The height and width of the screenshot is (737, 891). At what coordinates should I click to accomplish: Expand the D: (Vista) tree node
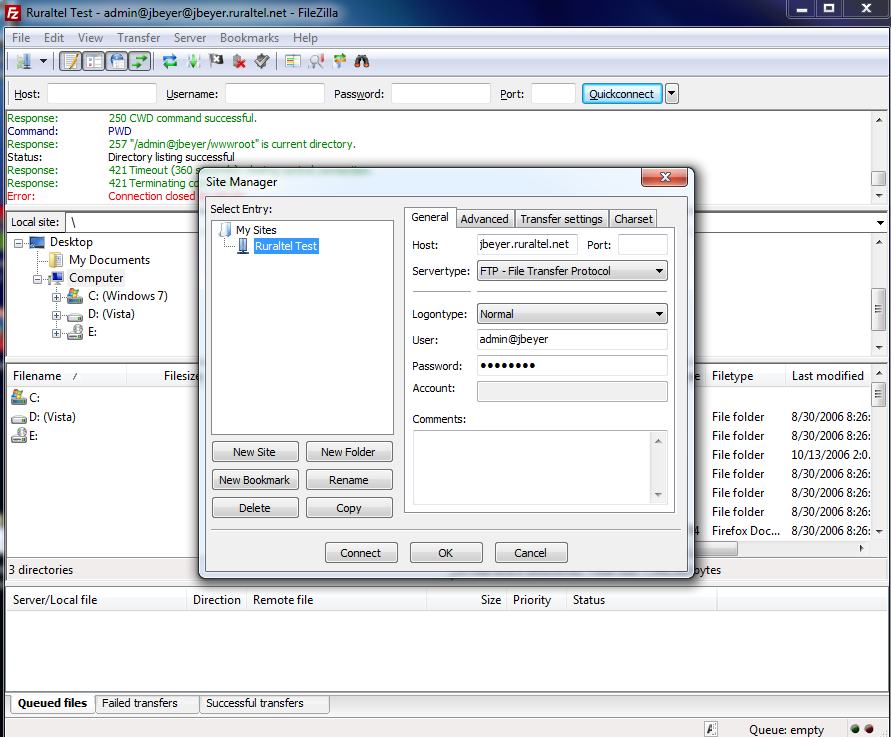pyautogui.click(x=56, y=315)
